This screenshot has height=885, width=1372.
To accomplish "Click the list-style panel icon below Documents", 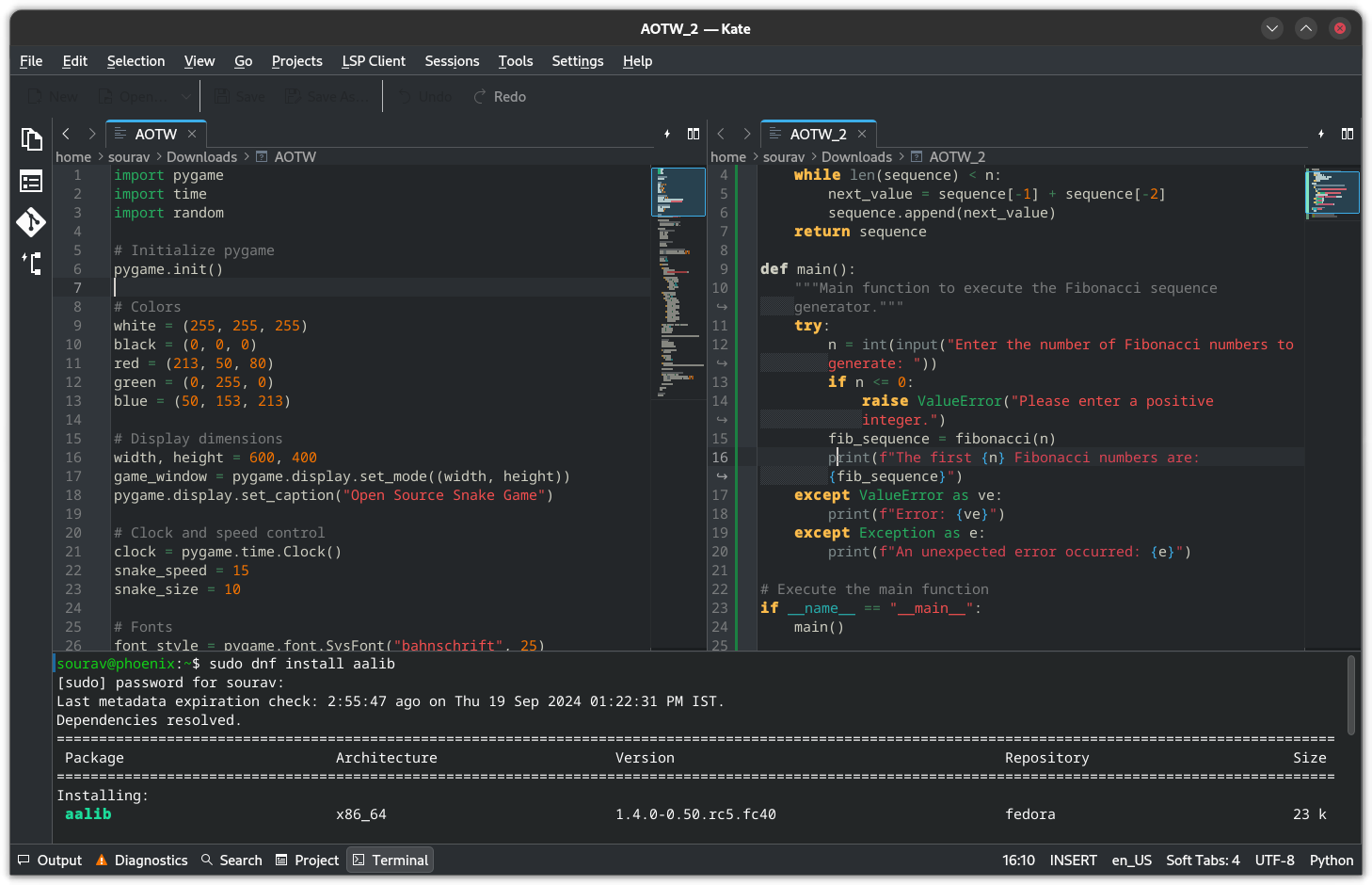I will pos(31,181).
